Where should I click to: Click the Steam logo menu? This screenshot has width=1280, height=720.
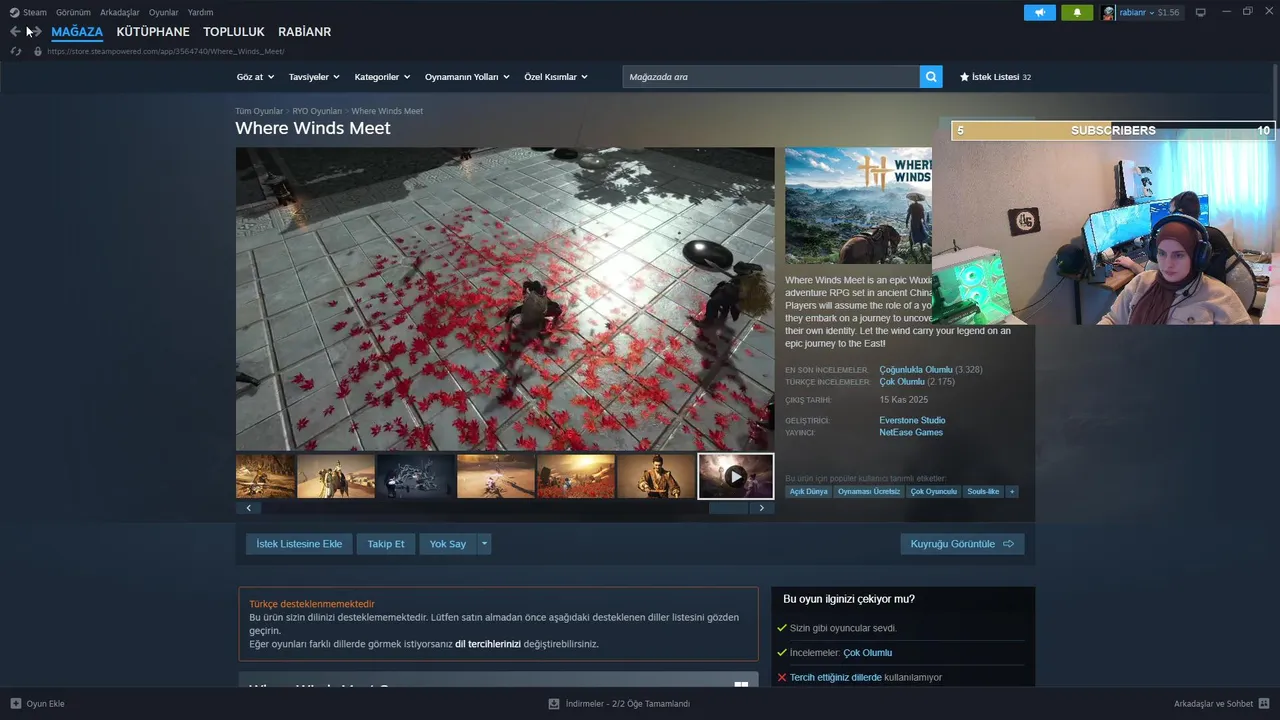tap(28, 13)
